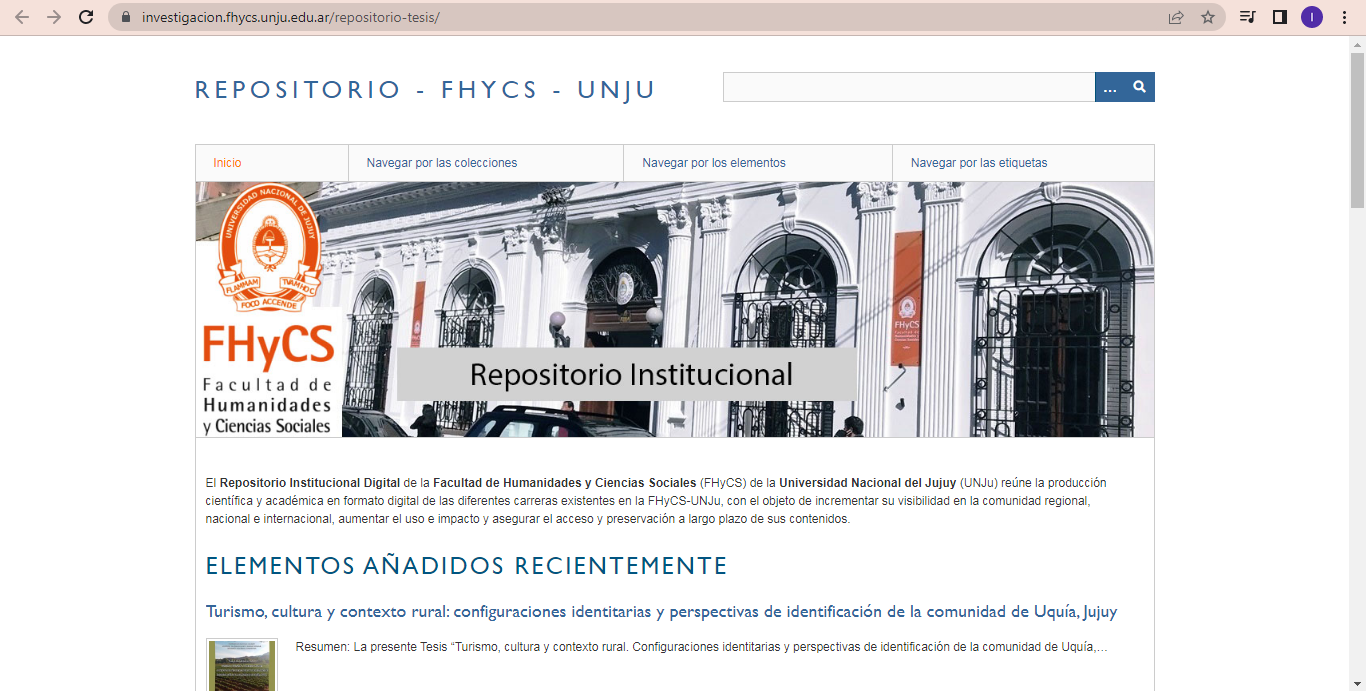Select the Repositorio Institucional banner image
This screenshot has width=1366, height=691.
675,309
